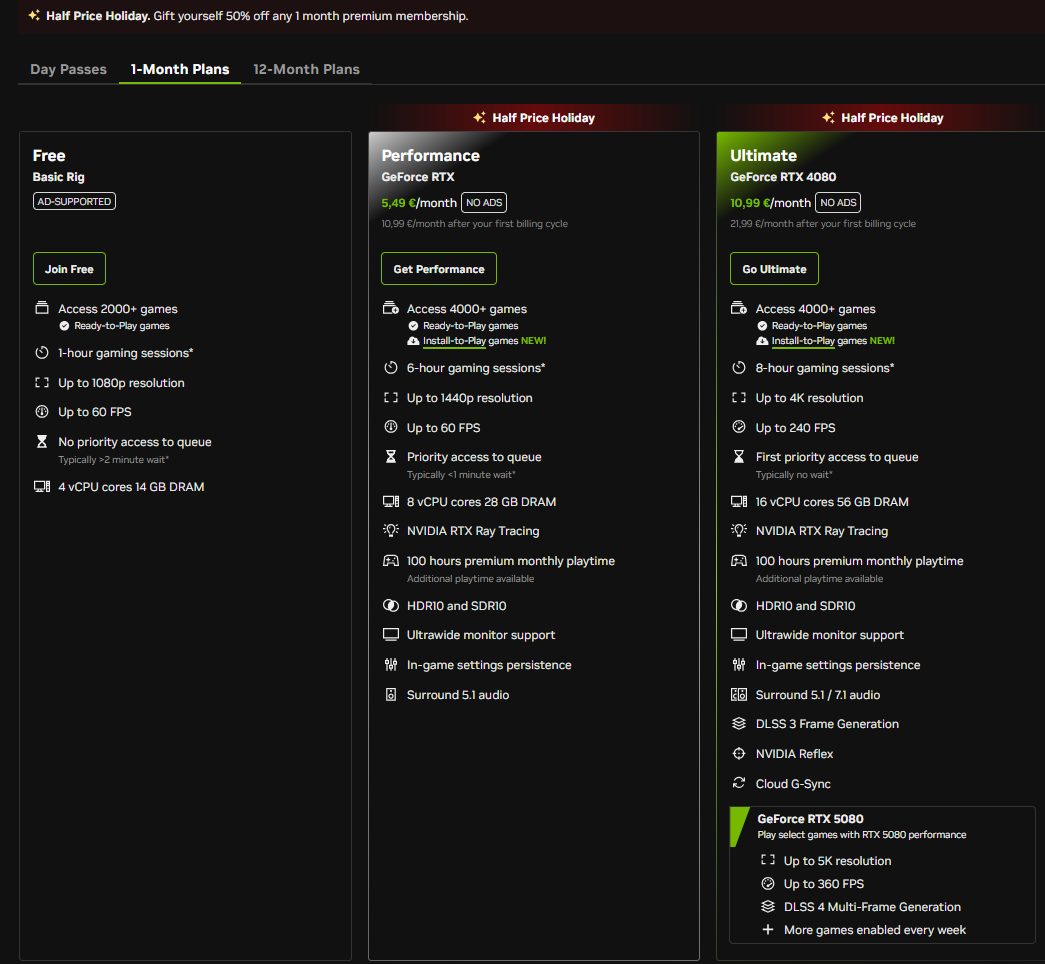Click the layers icon beside DLSS 3 Frame Generation

coord(739,724)
